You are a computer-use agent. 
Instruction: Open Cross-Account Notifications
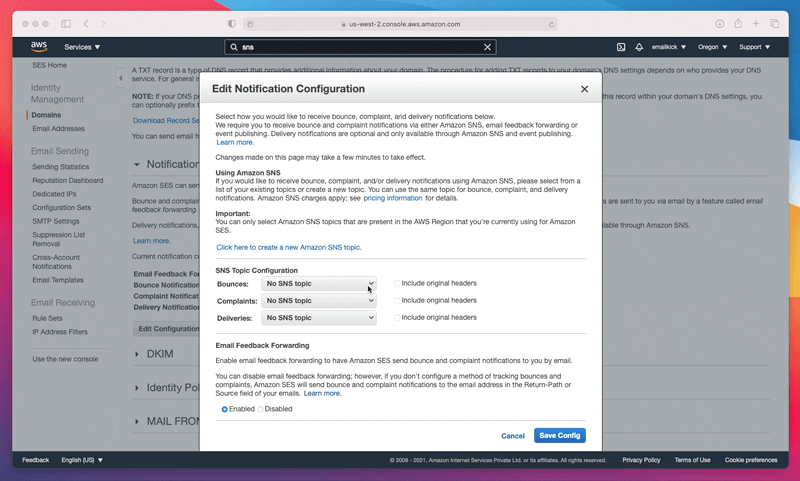[x=56, y=262]
